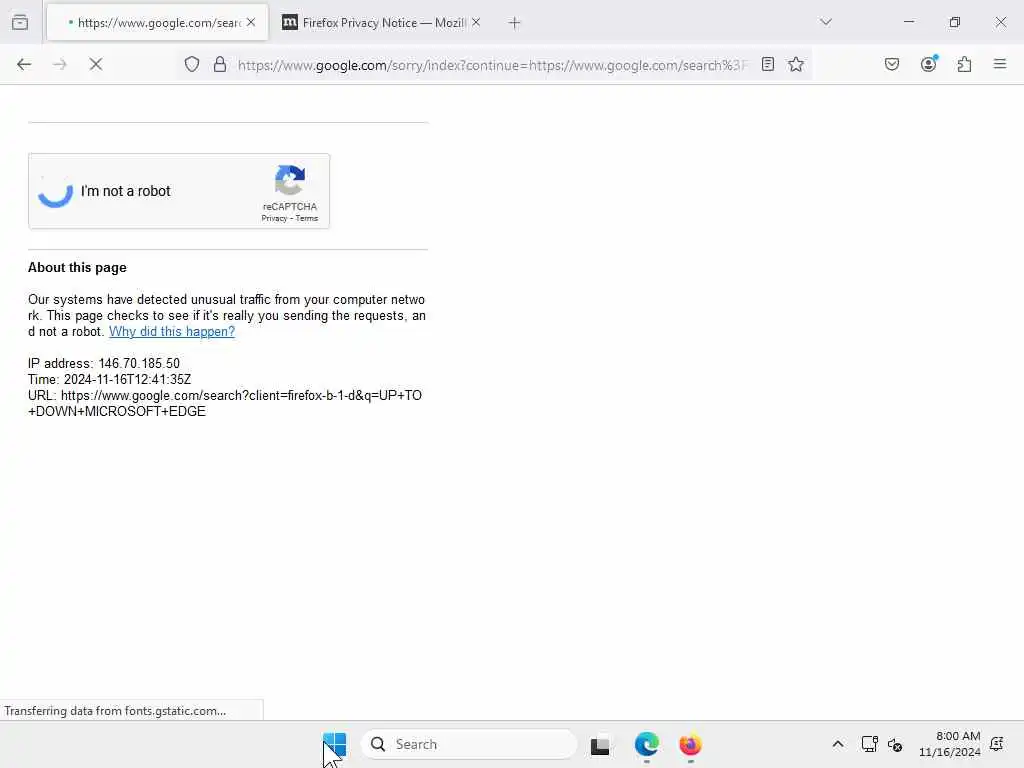Open tracking protection shield icon
Image resolution: width=1024 pixels, height=768 pixels.
(x=191, y=64)
